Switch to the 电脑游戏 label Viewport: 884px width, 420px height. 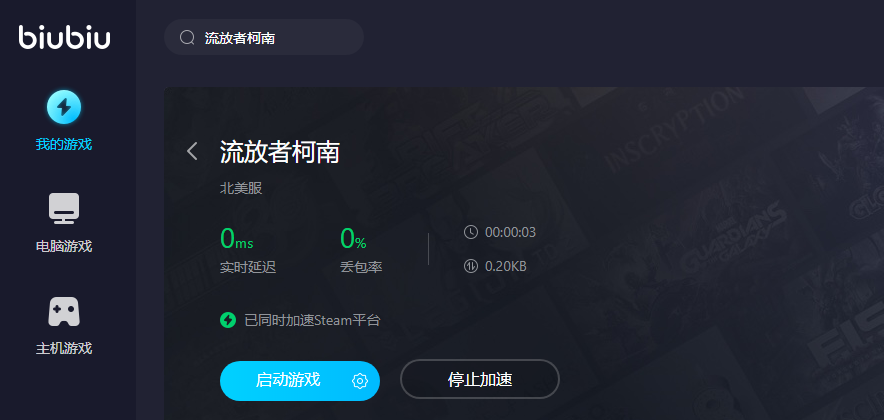(x=64, y=246)
